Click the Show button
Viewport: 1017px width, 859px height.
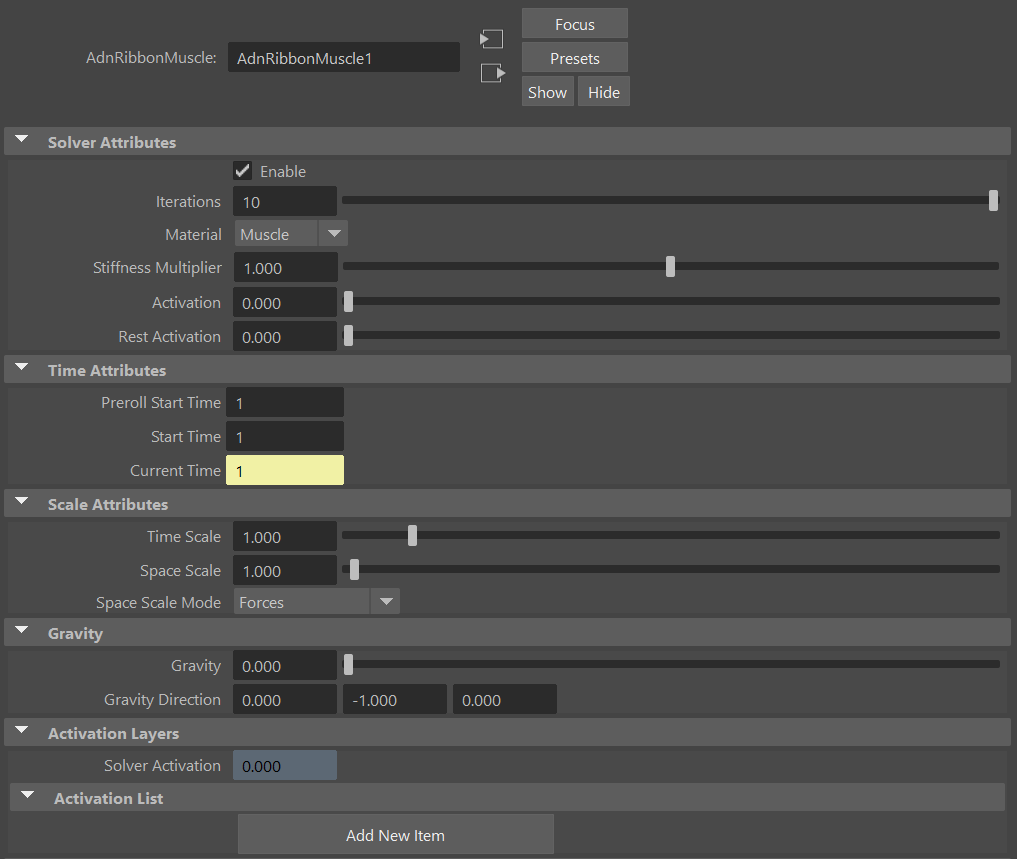(x=547, y=91)
